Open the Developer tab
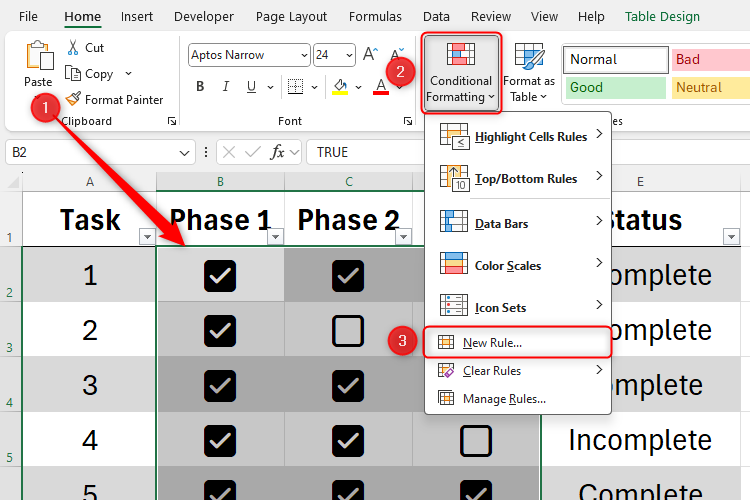Screen dimensions: 750x500 (204, 17)
